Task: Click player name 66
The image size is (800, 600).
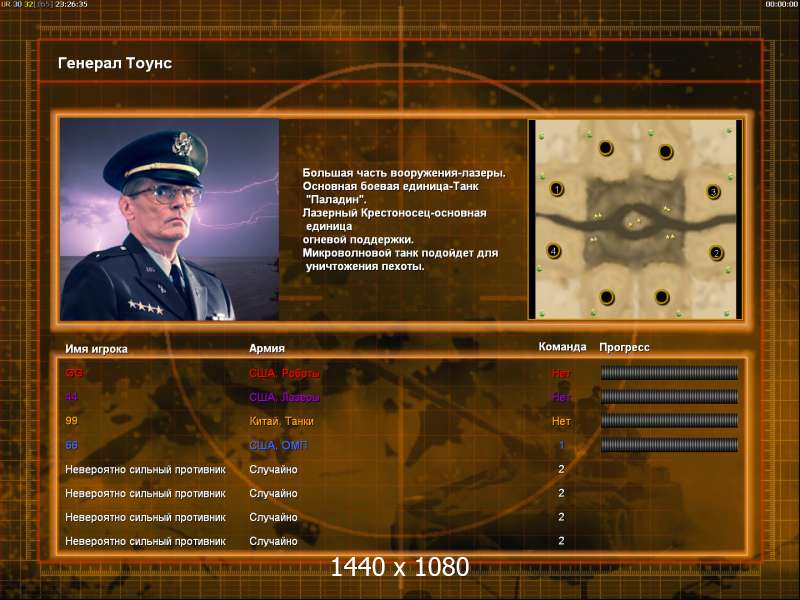Action: click(71, 445)
